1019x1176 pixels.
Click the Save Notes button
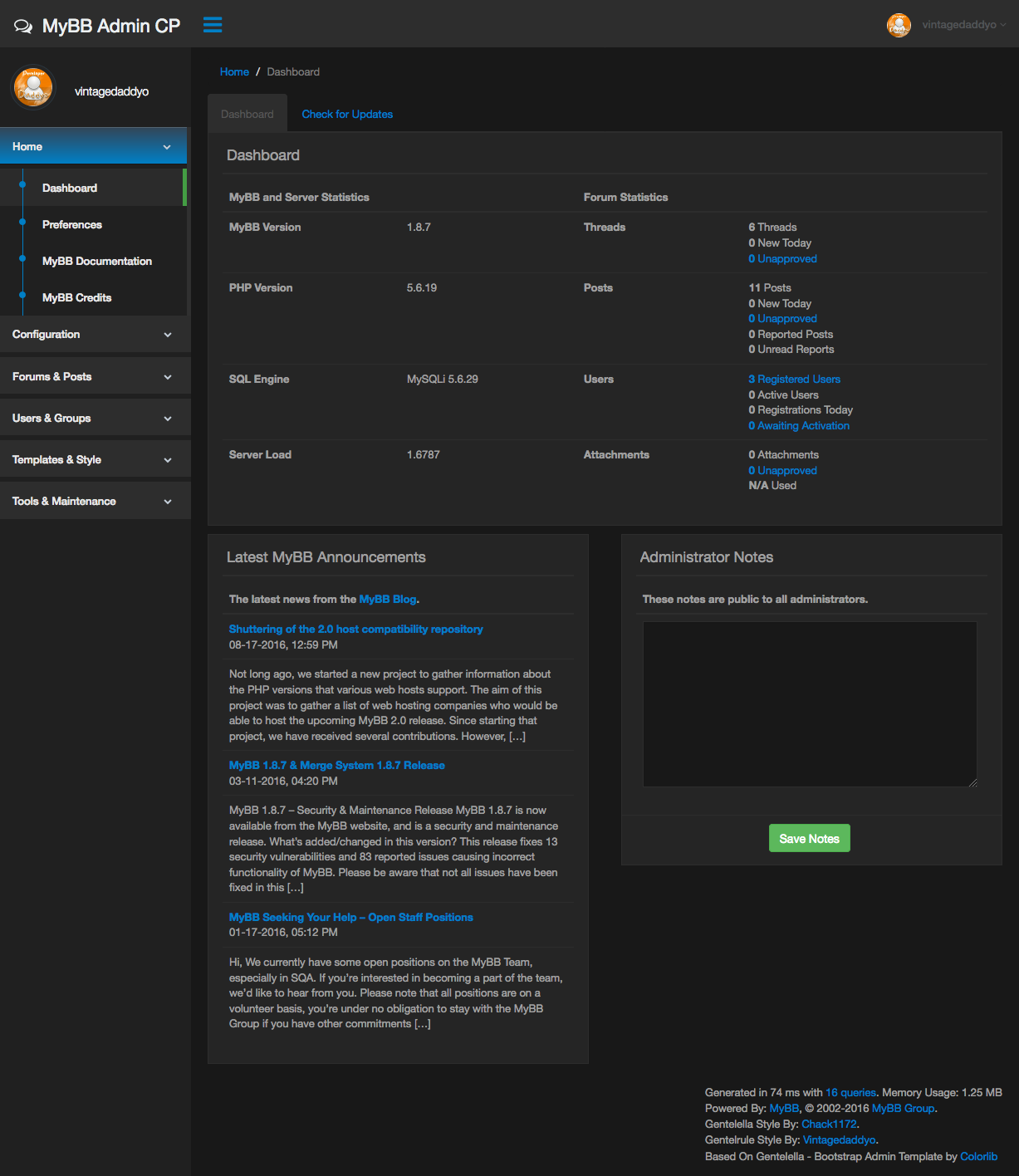coord(809,839)
